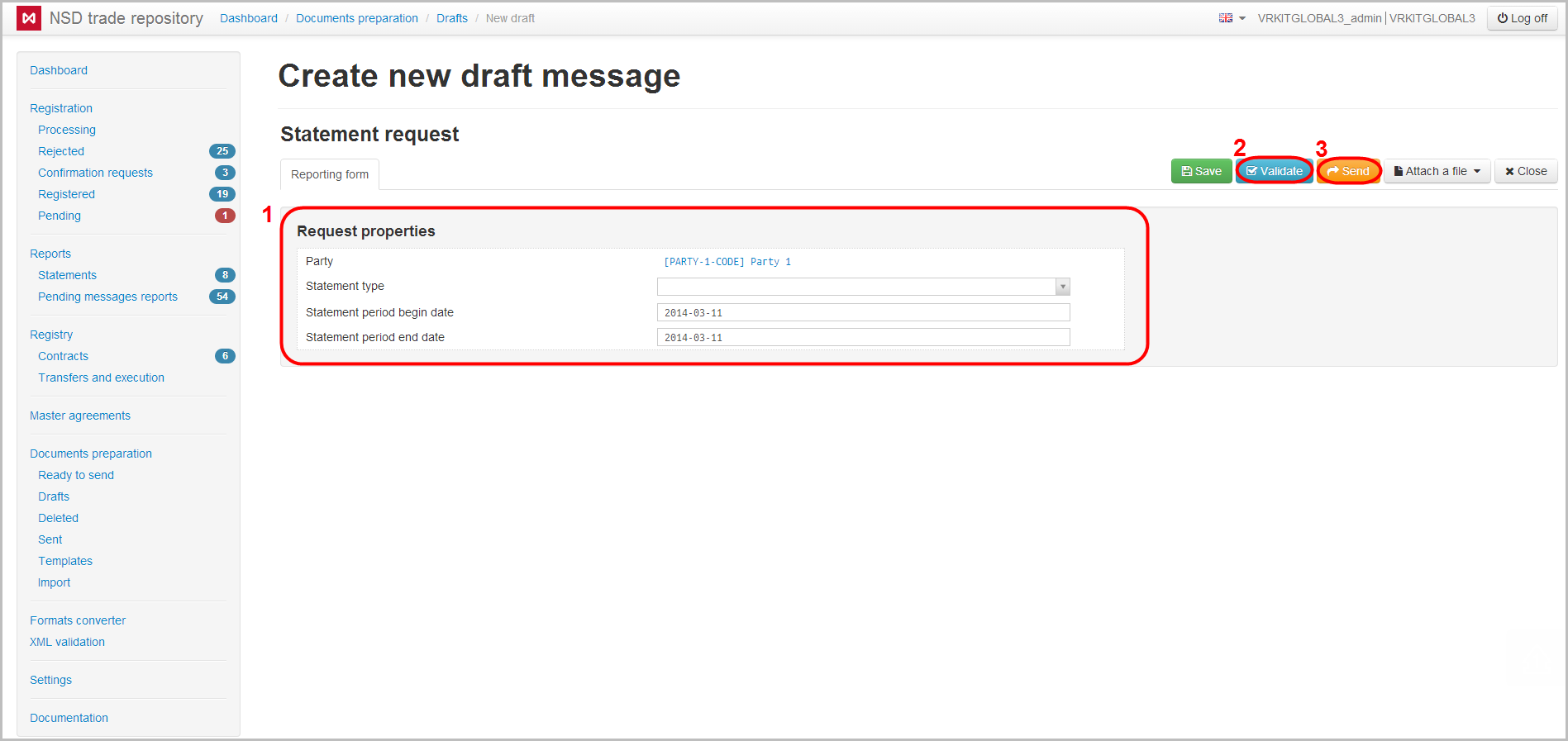Viewport: 1568px width, 741px height.
Task: Validate the statement request
Action: (x=1274, y=171)
